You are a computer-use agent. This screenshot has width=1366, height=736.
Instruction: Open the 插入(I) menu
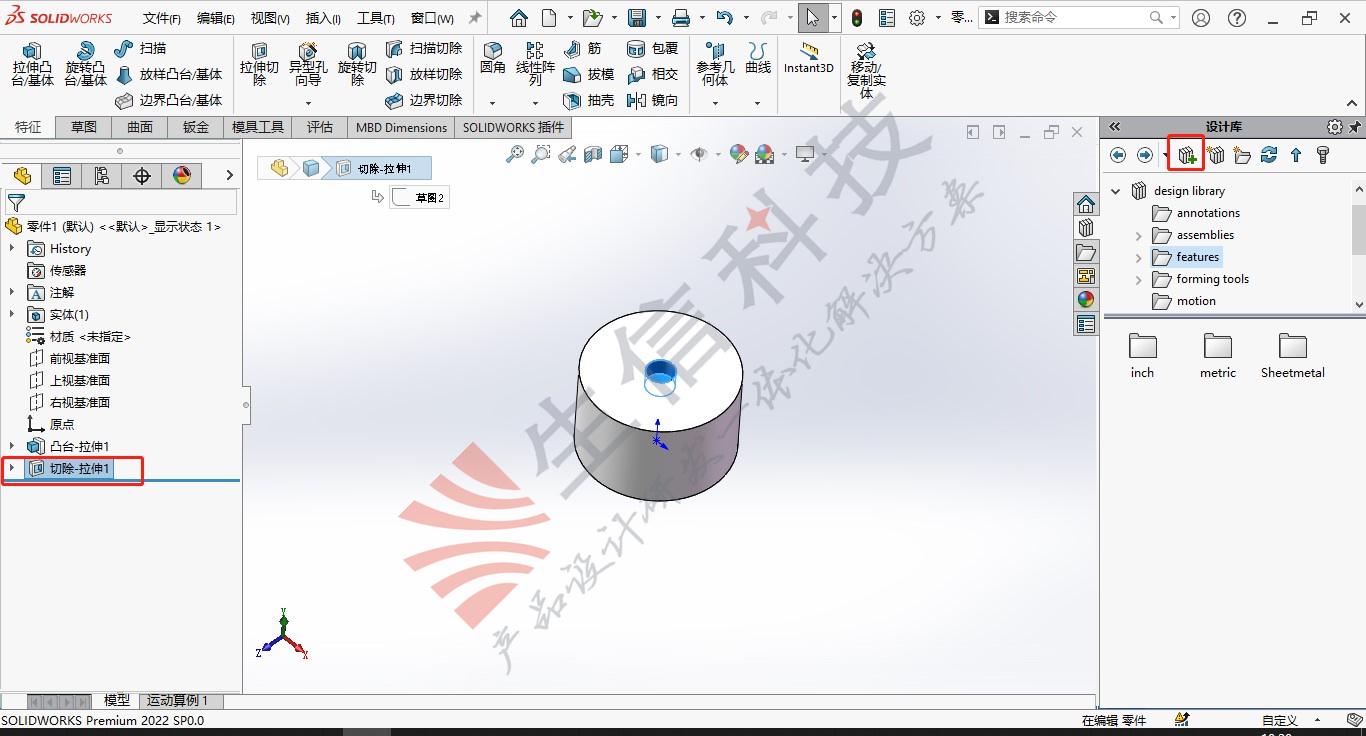(323, 18)
